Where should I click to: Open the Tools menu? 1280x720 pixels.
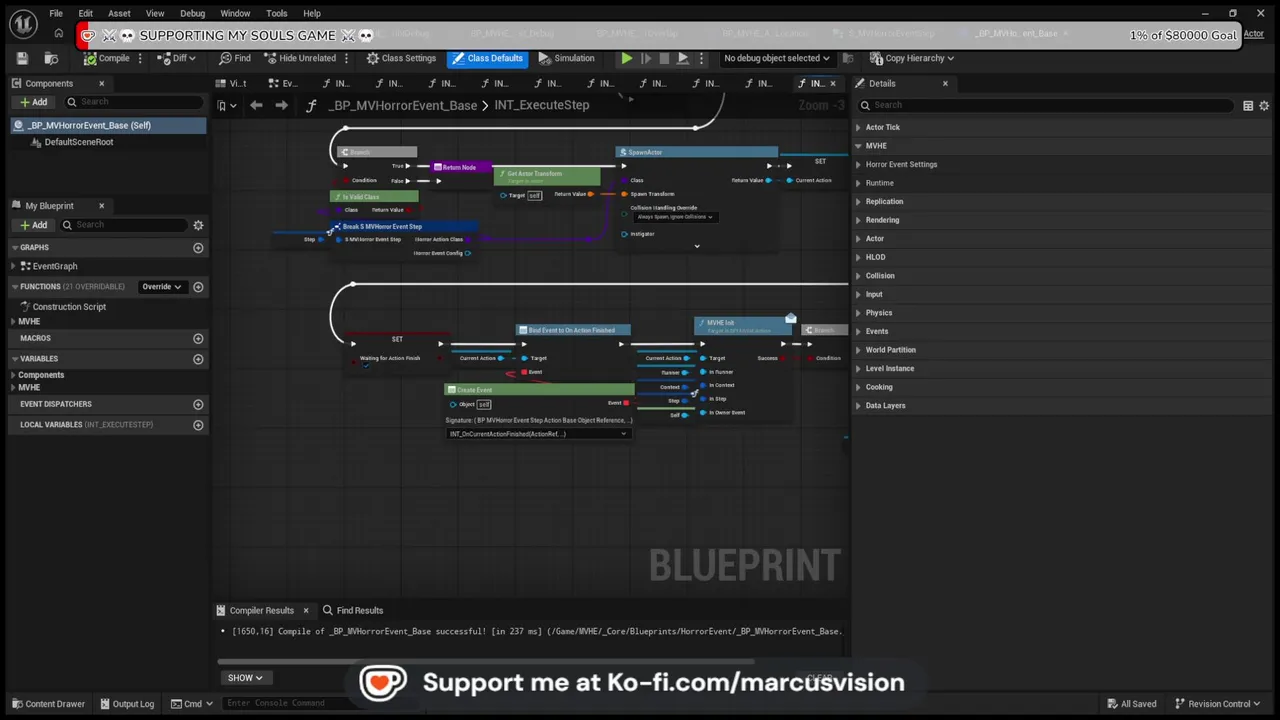[277, 13]
